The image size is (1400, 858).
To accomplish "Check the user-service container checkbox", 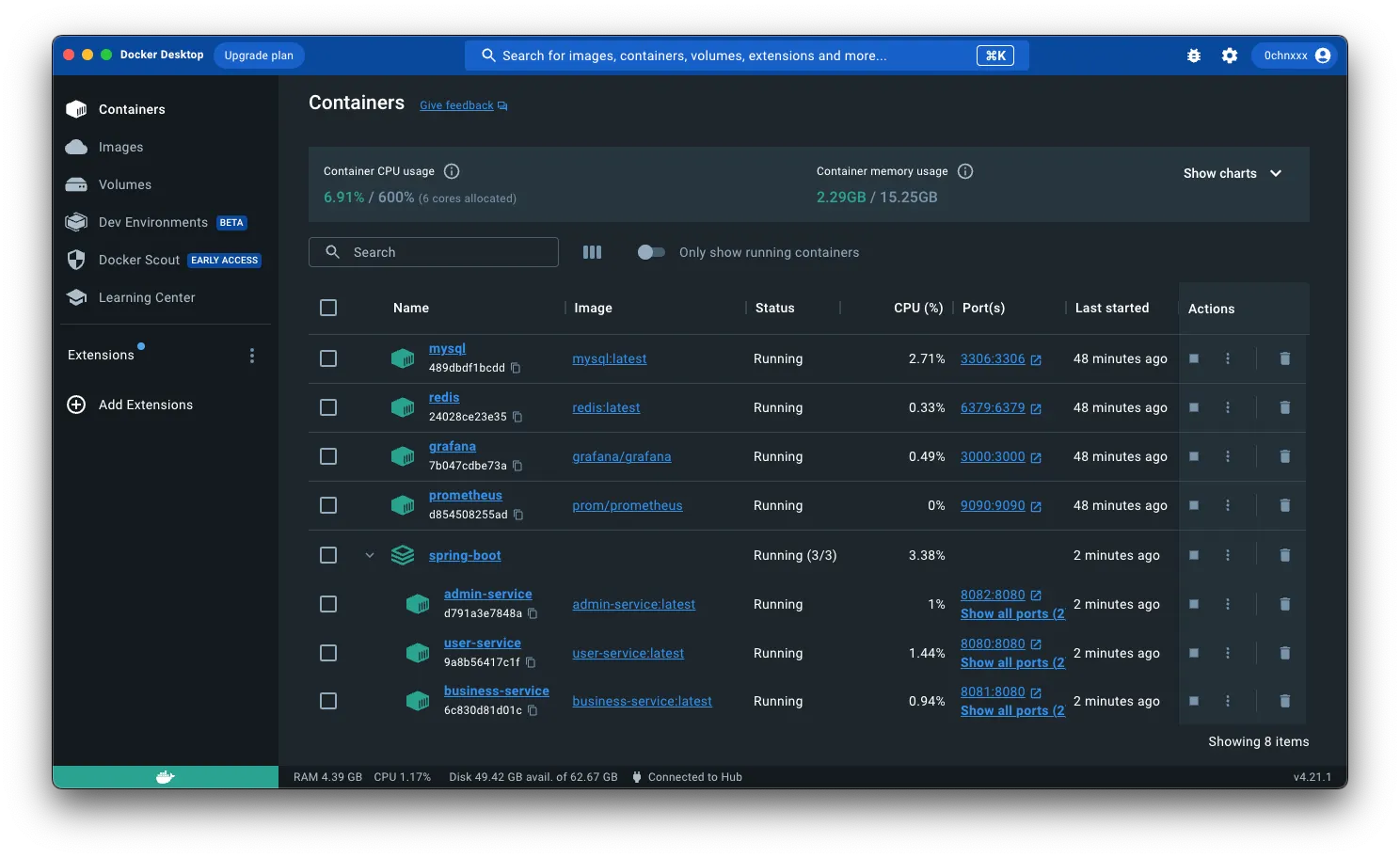I will (x=328, y=653).
